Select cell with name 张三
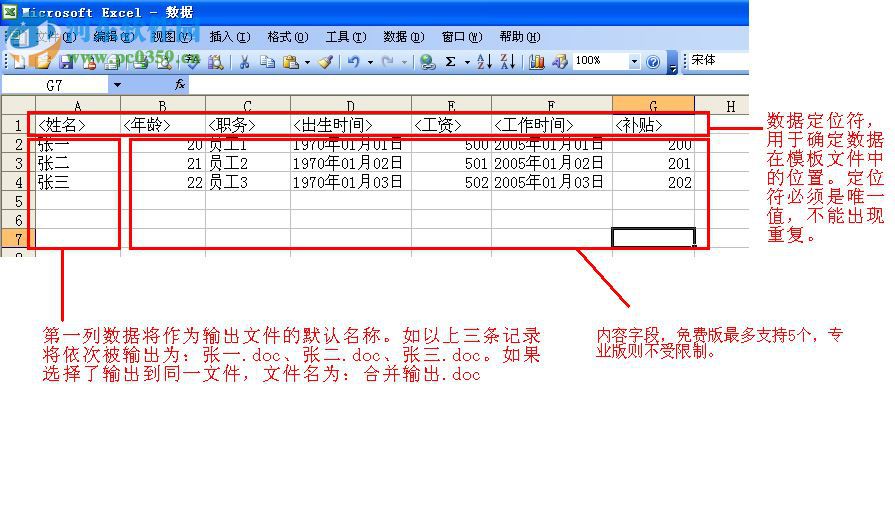 click(x=78, y=182)
